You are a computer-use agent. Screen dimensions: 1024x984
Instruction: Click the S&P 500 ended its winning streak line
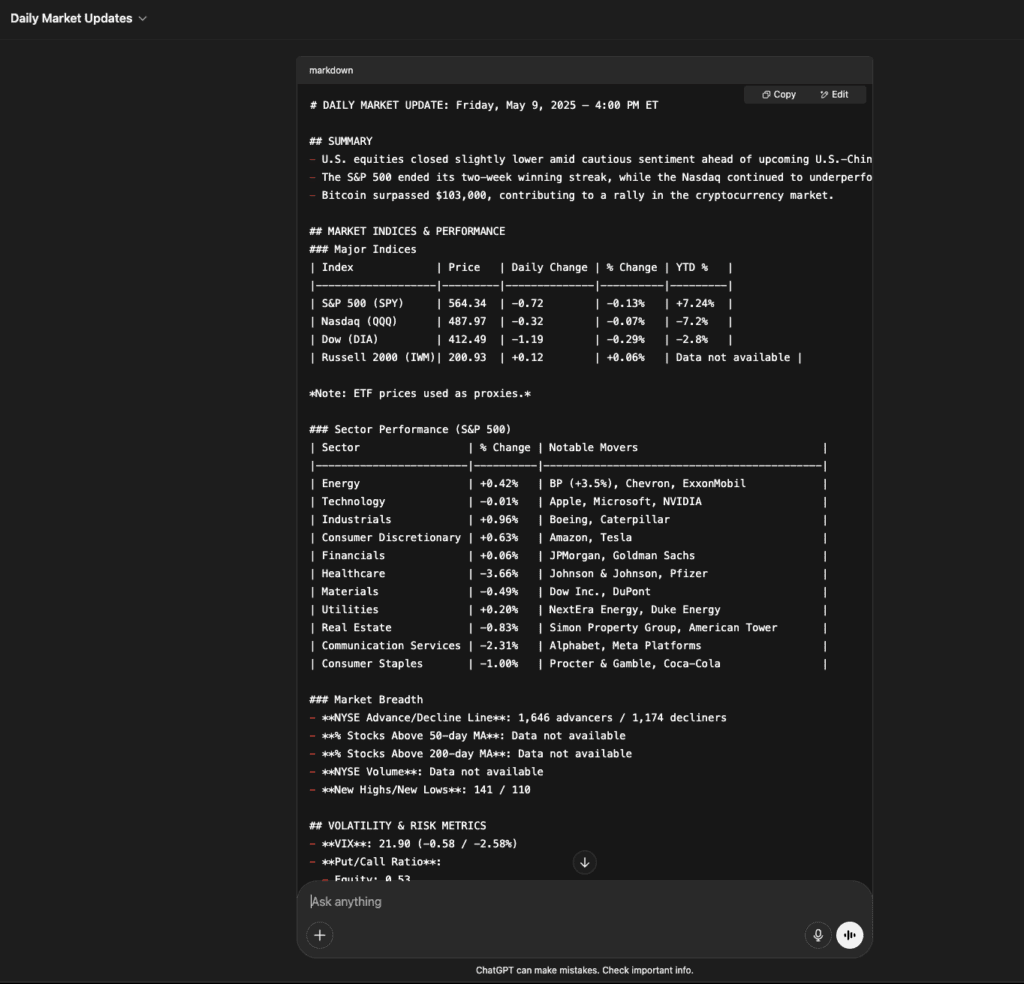coord(591,178)
